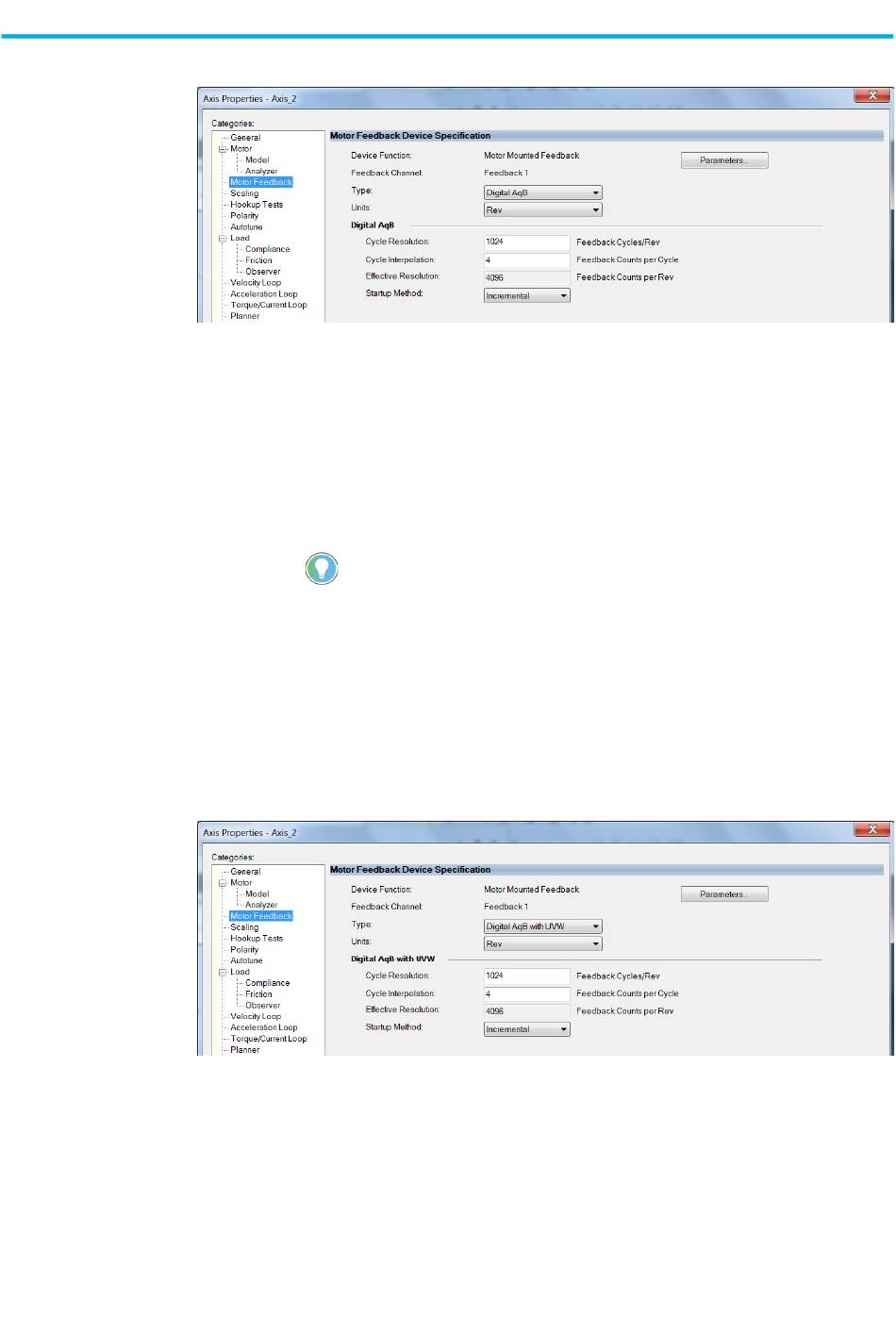Select Load category in Digital AqB dialog

coord(240,239)
